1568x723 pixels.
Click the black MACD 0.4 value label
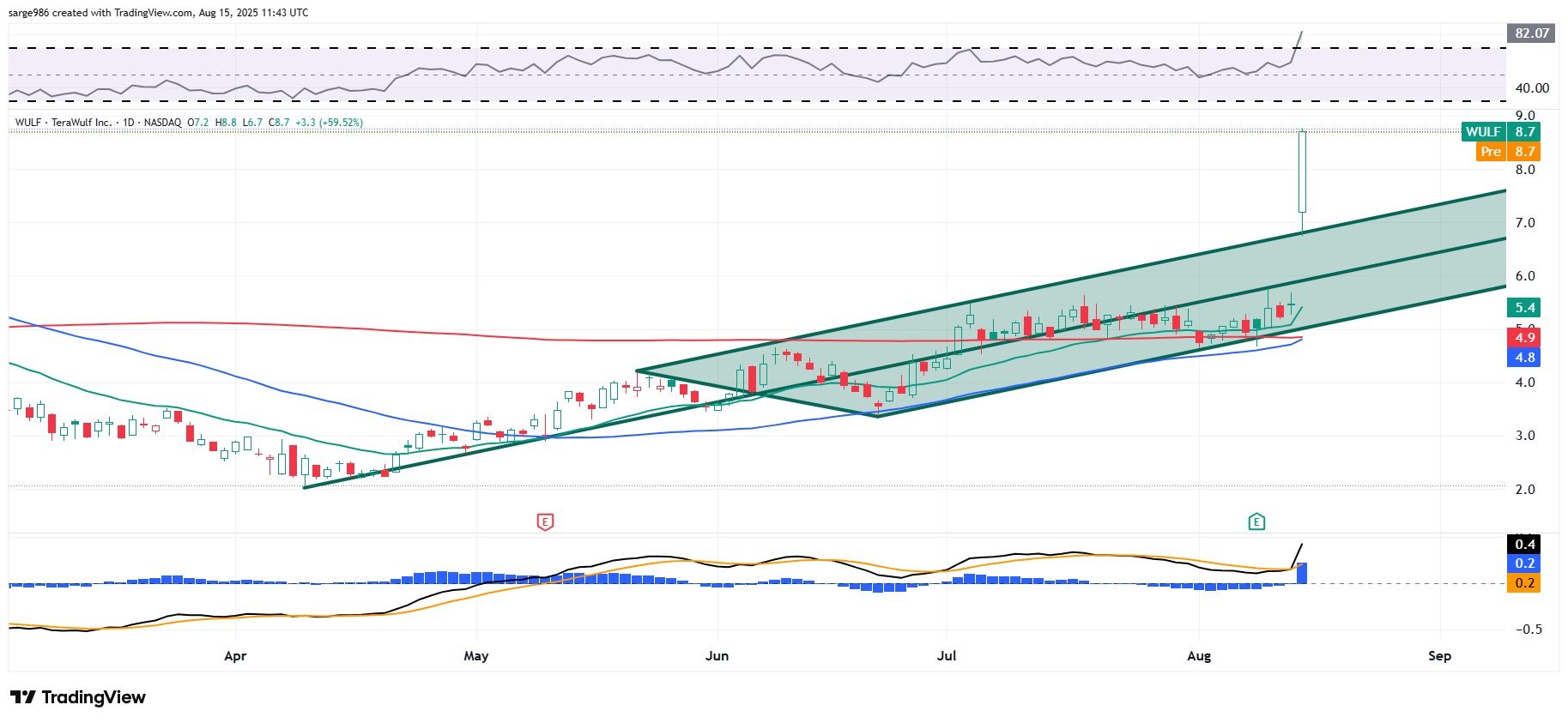1524,544
